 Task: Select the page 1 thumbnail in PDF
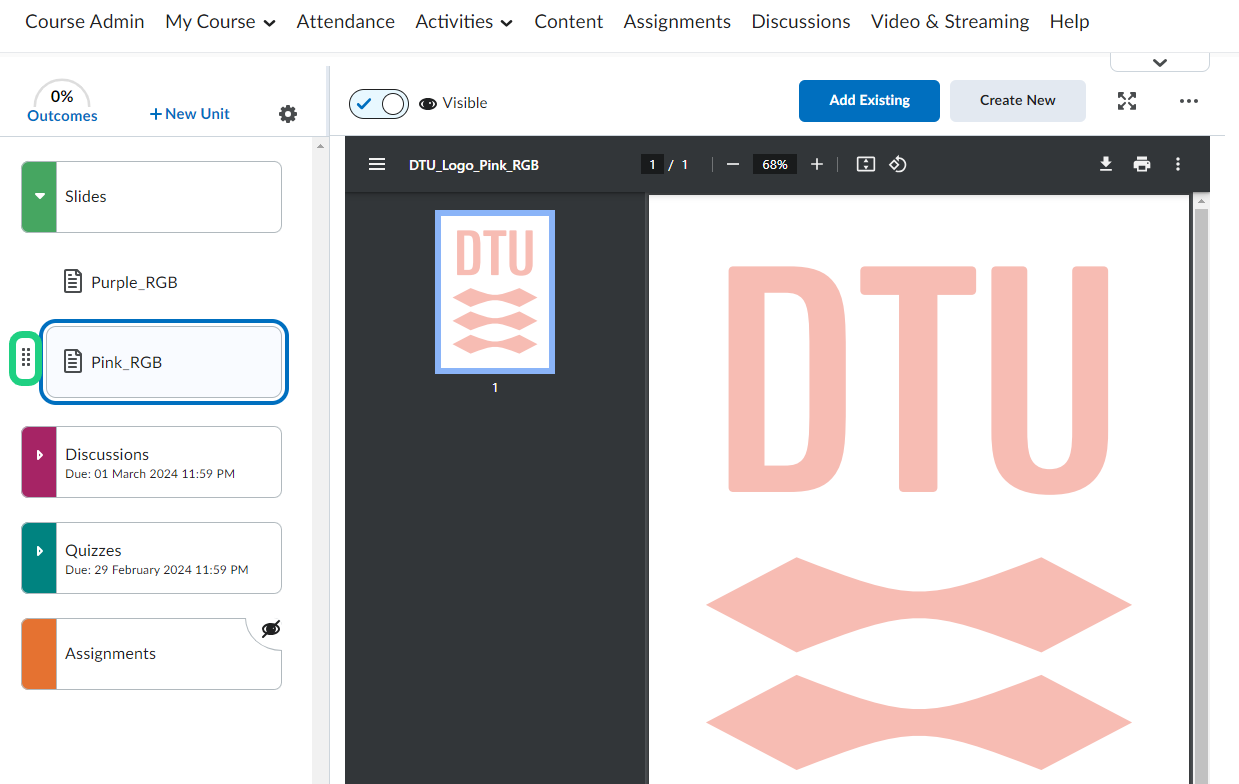(x=495, y=292)
